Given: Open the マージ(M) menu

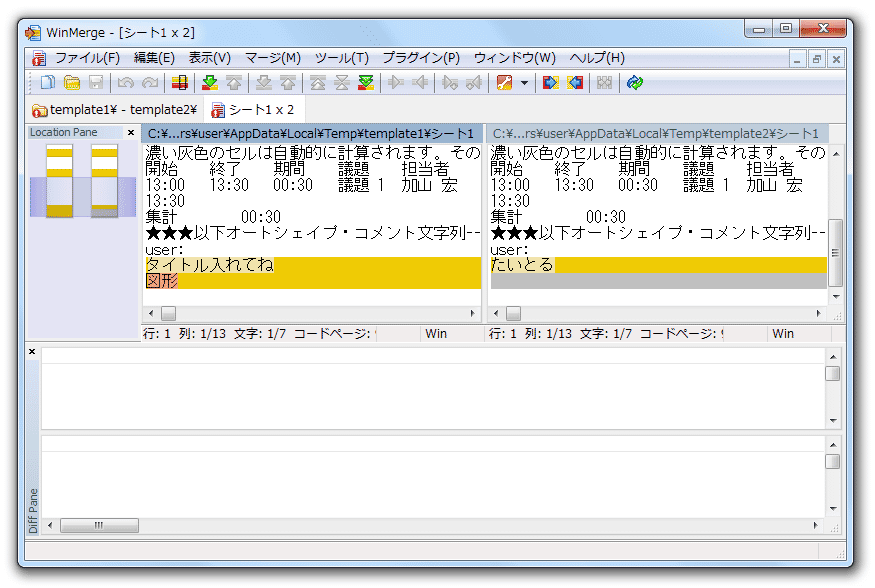Looking at the screenshot, I should [x=273, y=58].
